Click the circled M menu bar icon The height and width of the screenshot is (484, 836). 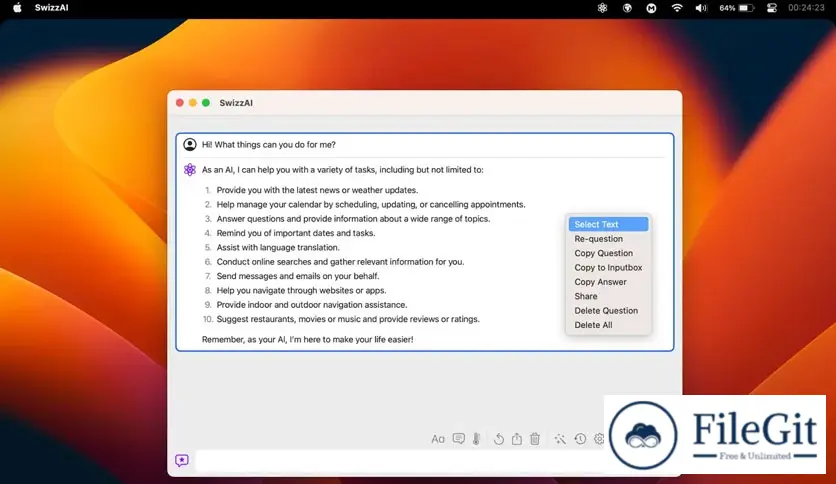click(652, 8)
